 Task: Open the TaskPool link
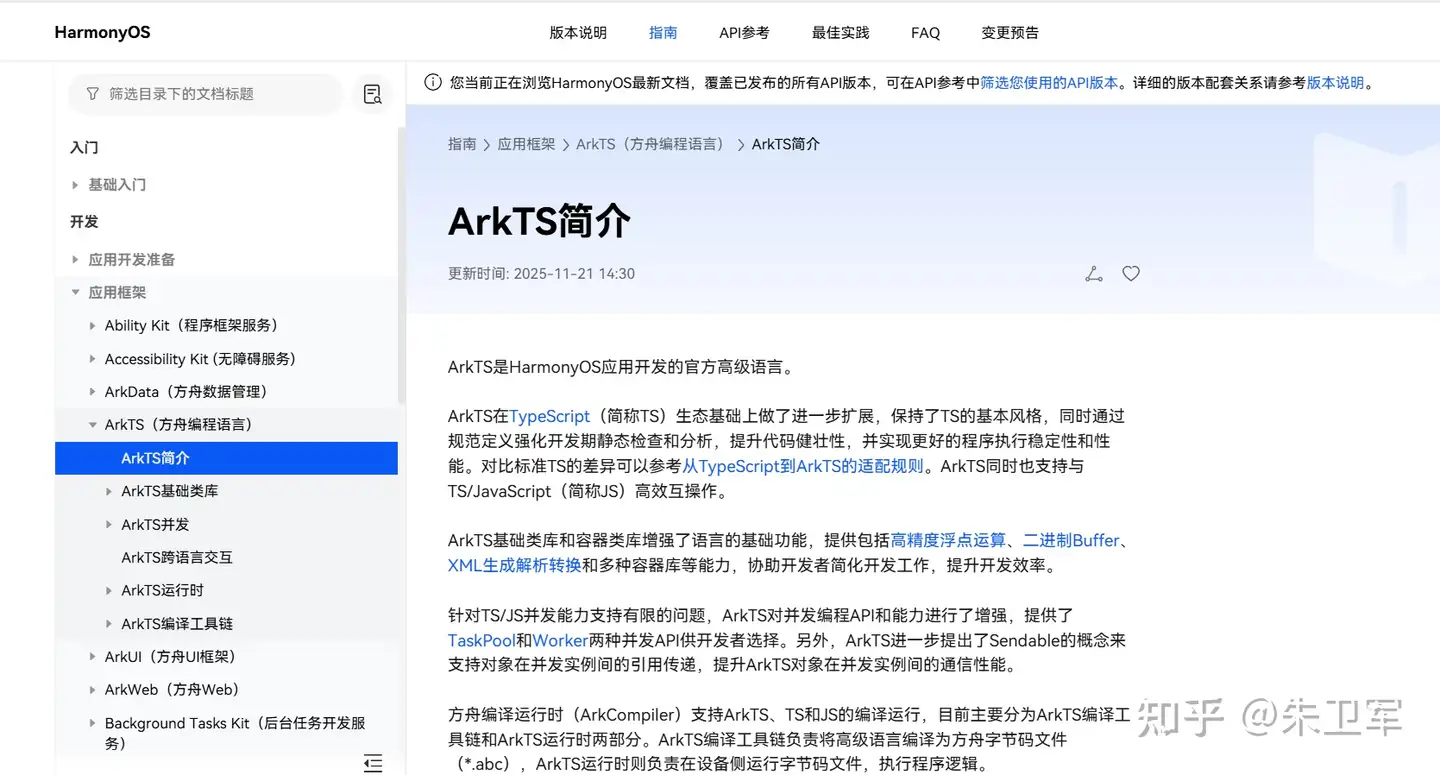click(482, 640)
